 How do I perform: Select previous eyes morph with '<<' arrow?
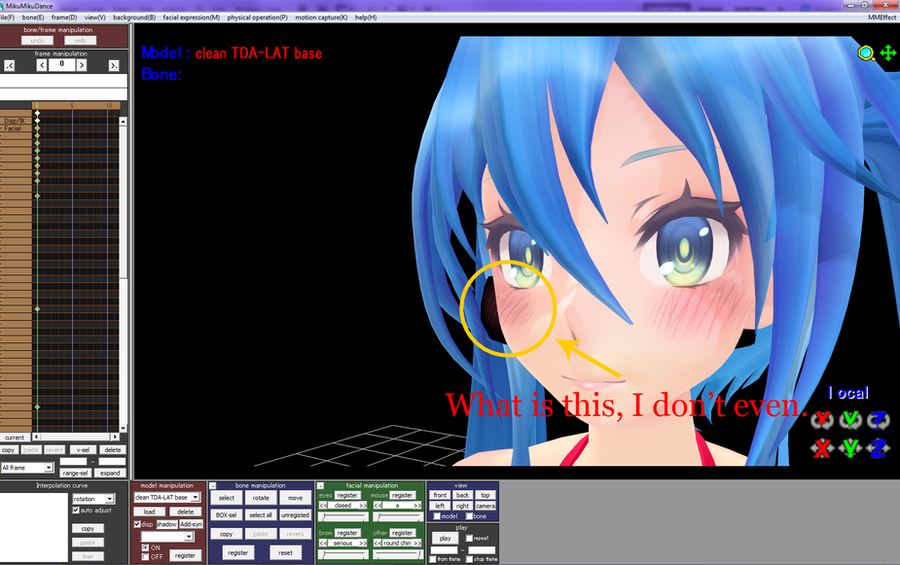(323, 505)
